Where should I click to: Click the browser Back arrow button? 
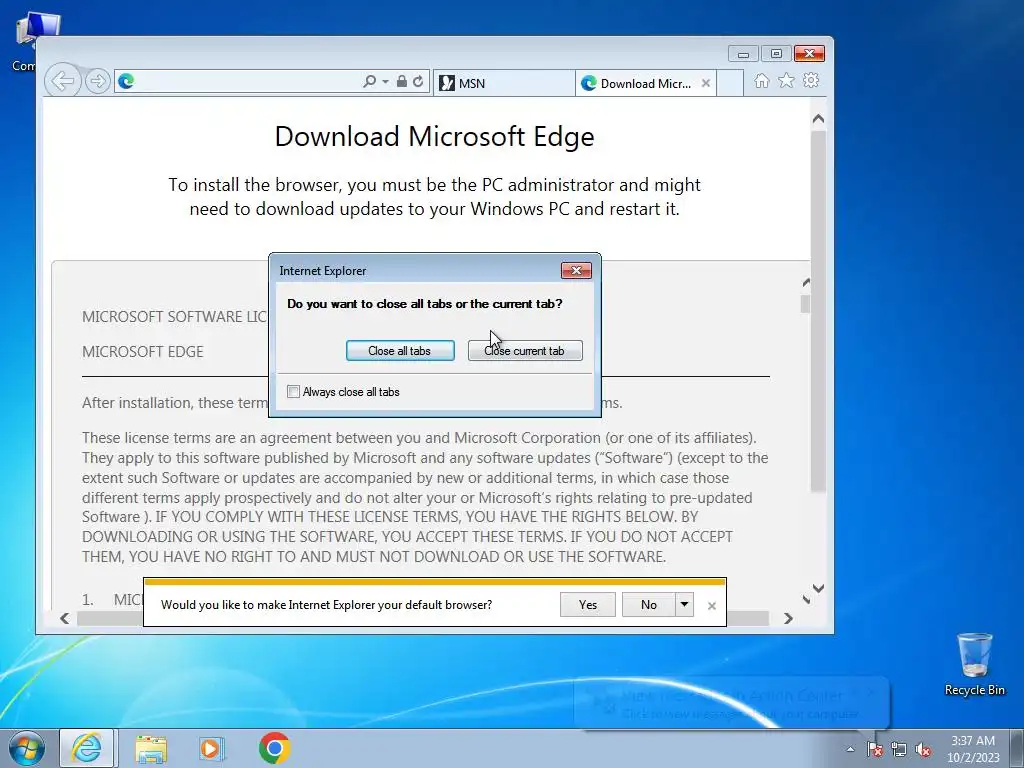pyautogui.click(x=63, y=82)
